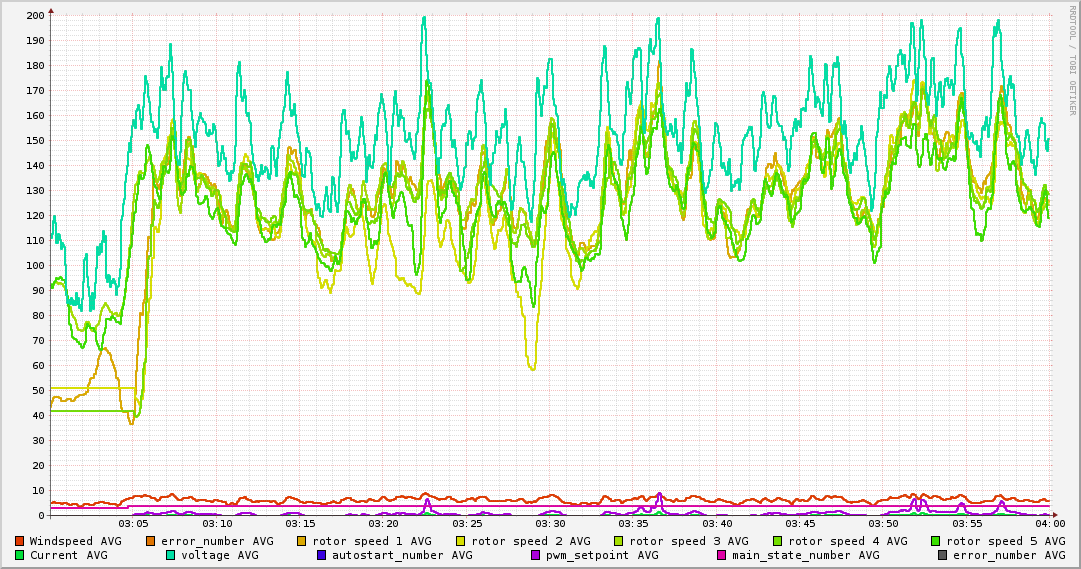Select 'error_number AVG' label beside the orange swatch

click(x=217, y=542)
